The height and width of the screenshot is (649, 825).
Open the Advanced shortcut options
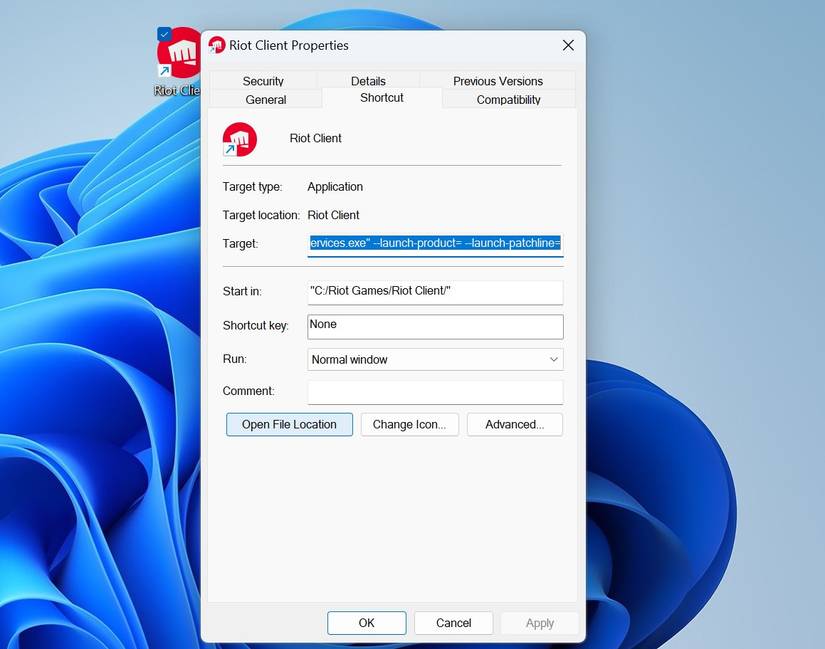point(515,425)
